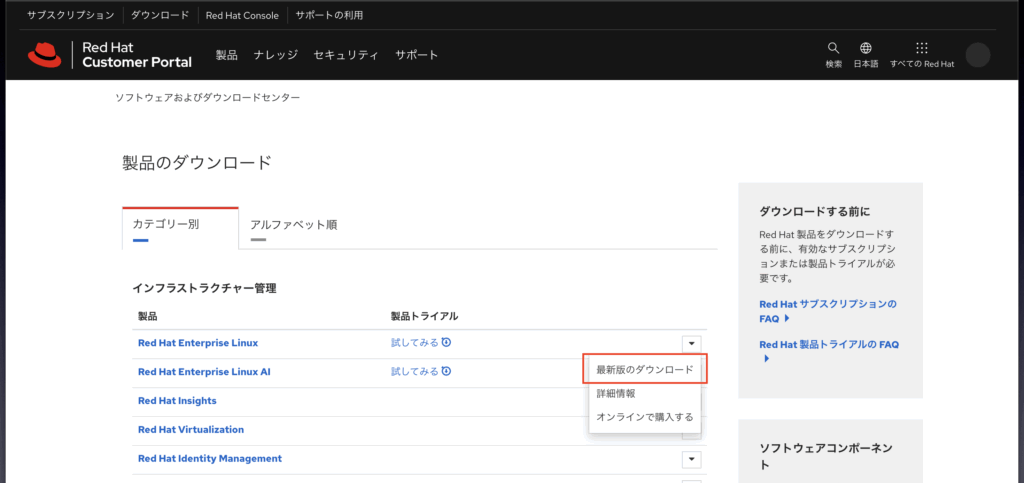1024x483 pixels.
Task: Open the 製品 navigation menu
Action: [226, 55]
